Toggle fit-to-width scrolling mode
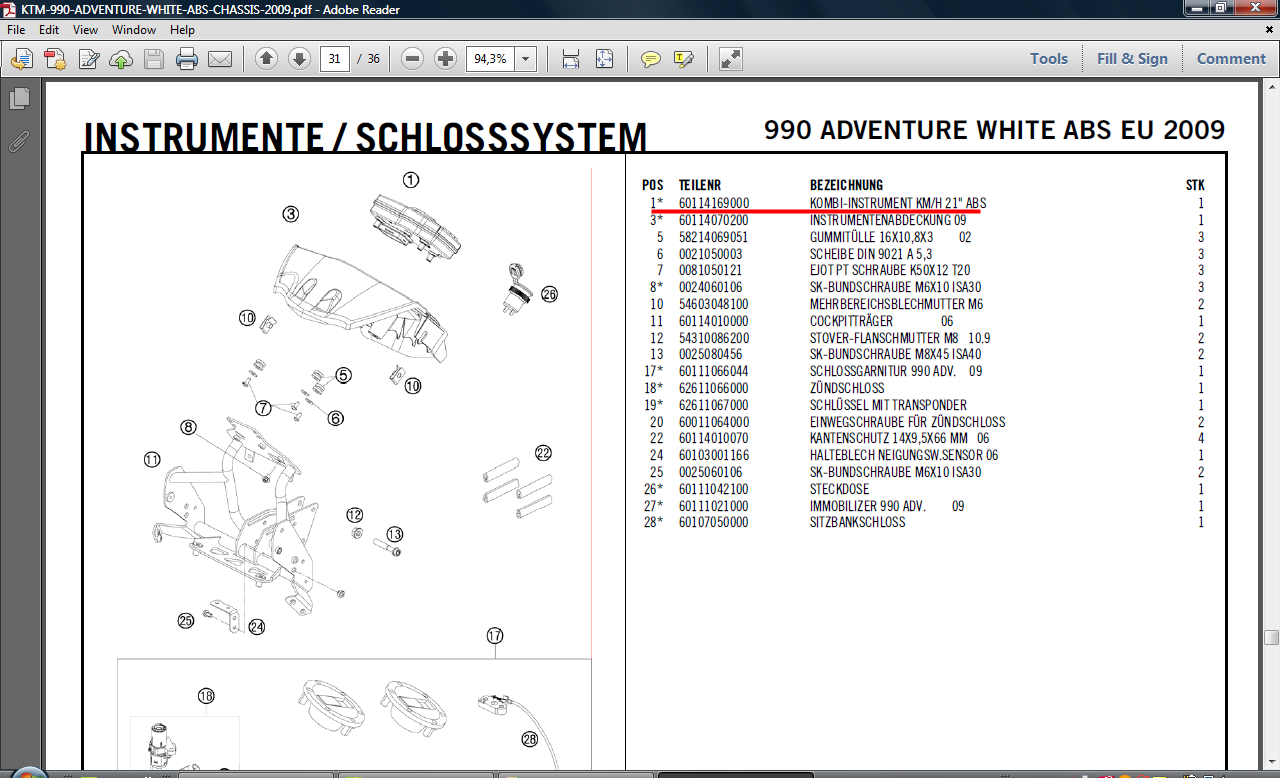The width and height of the screenshot is (1280, 778). 571,59
